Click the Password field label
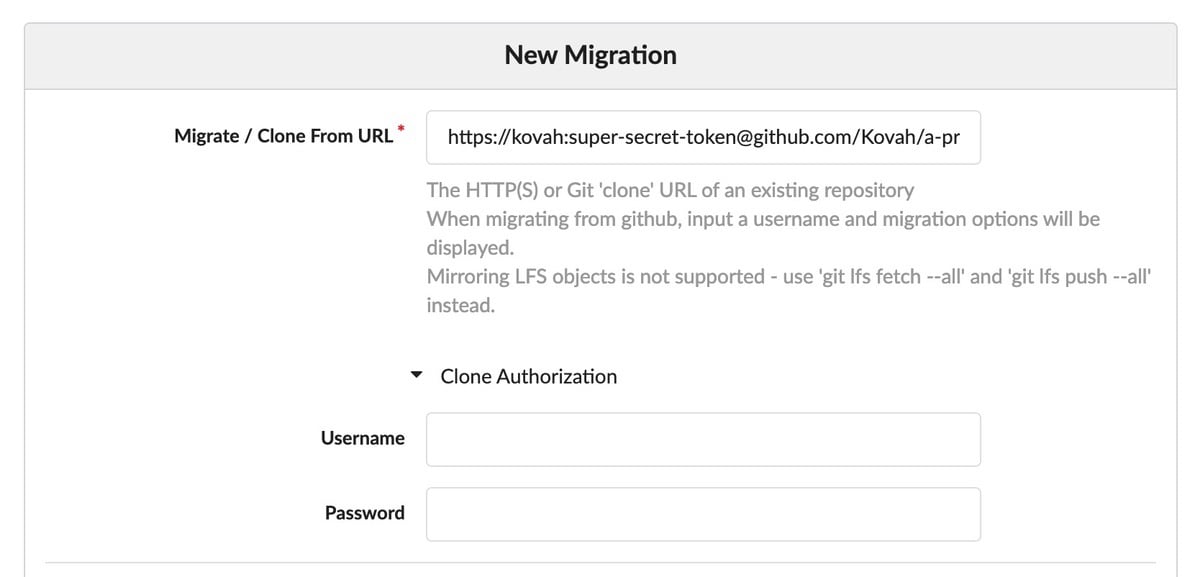 coord(365,513)
